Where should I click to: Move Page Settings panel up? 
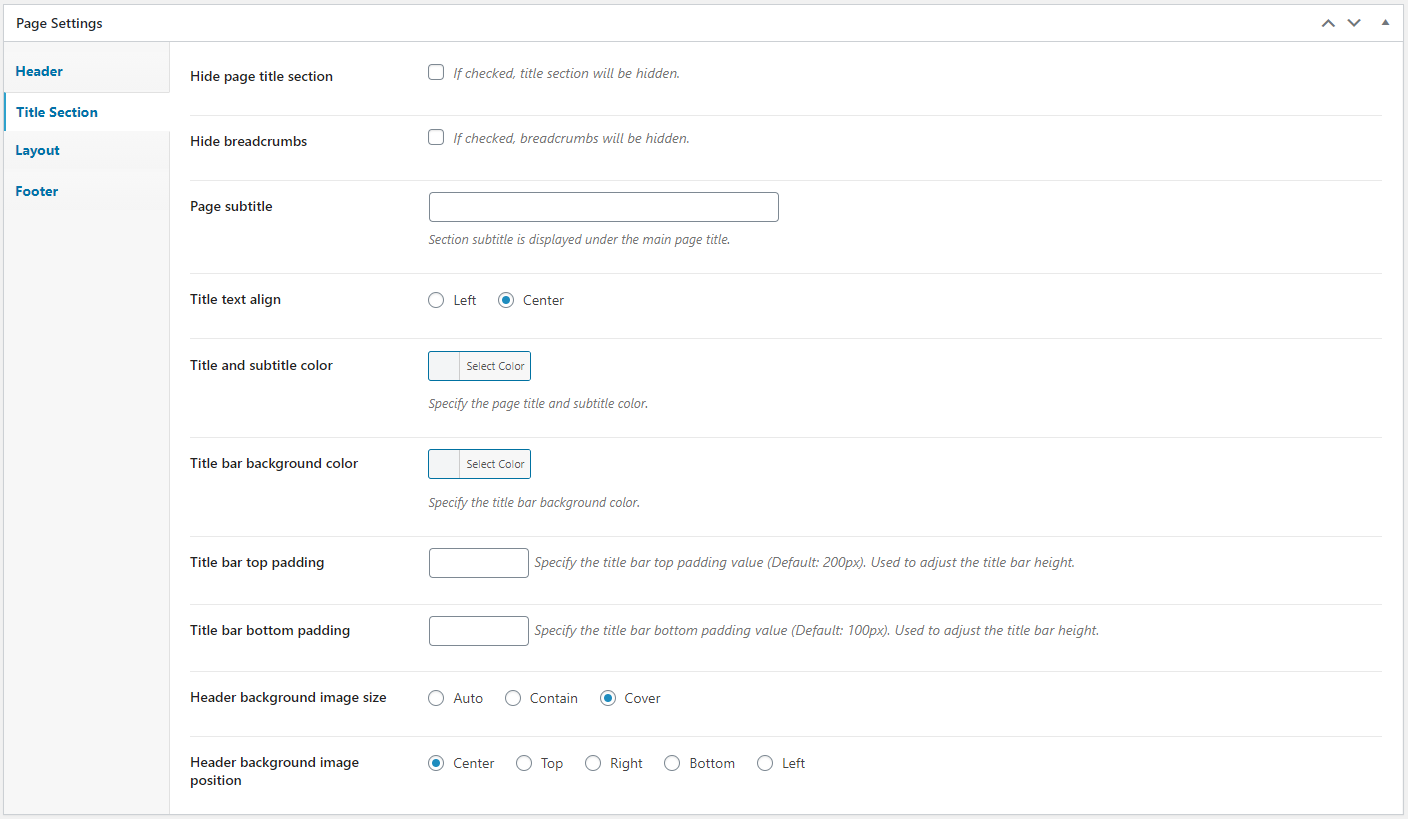(1328, 23)
